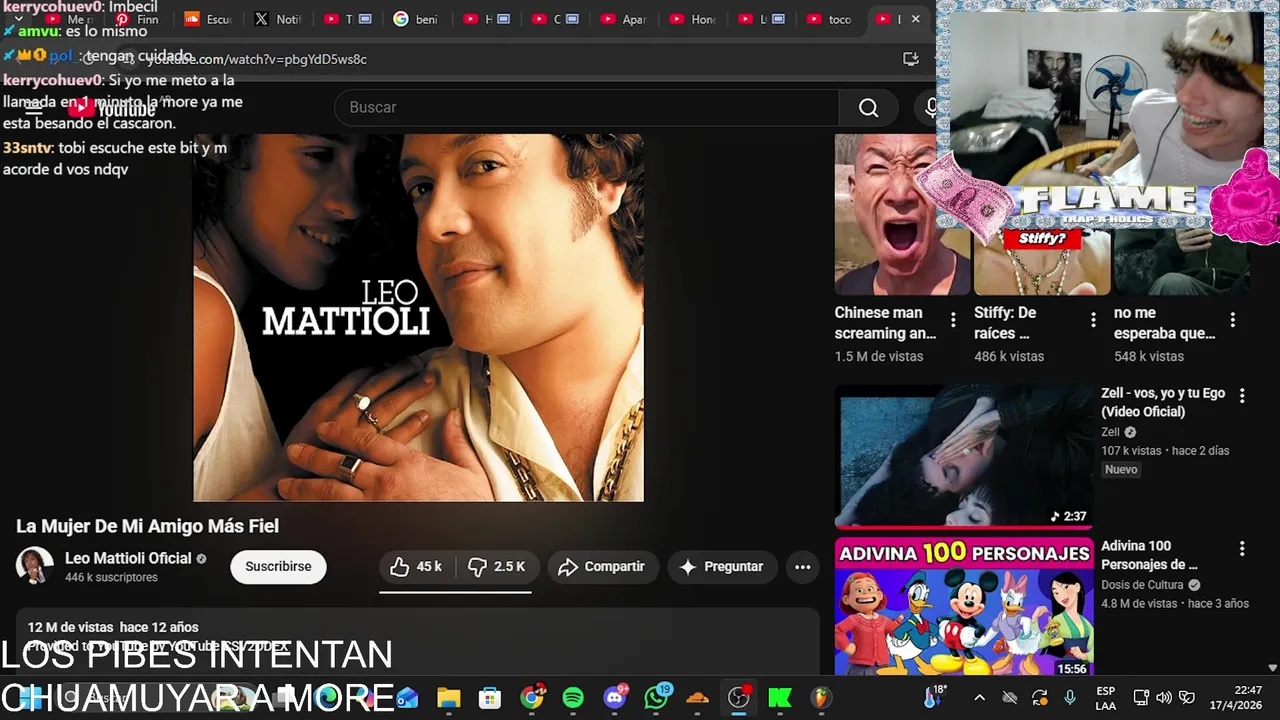Click the ESP LAA language indicator
The height and width of the screenshot is (720, 1280).
click(x=1105, y=698)
